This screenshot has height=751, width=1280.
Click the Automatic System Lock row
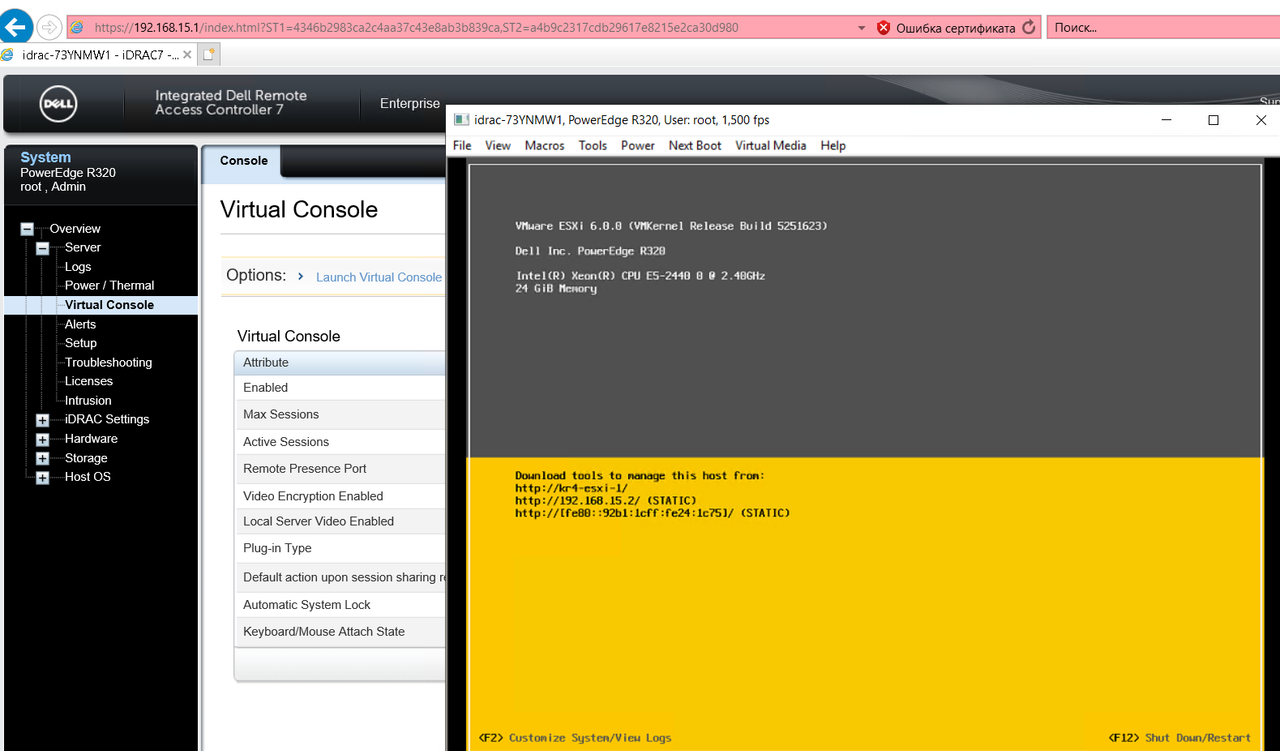click(x=340, y=605)
